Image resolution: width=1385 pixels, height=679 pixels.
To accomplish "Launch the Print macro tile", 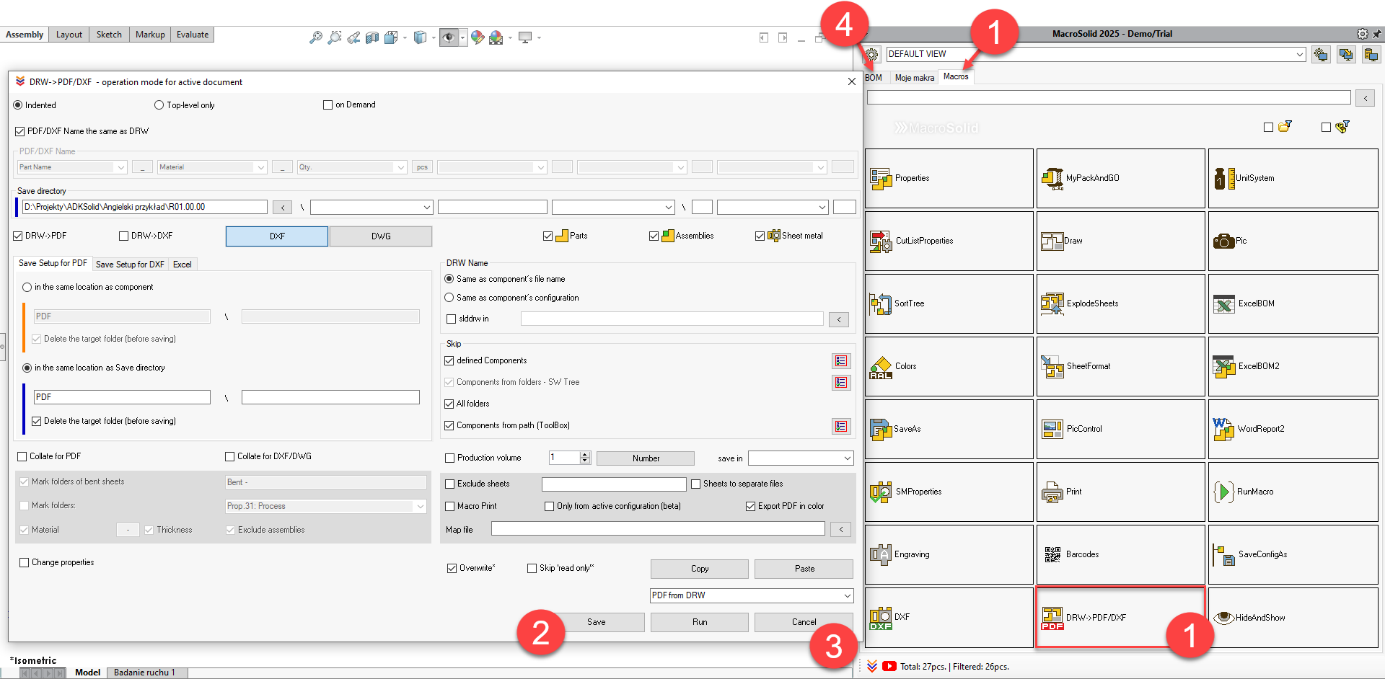I will point(1120,492).
